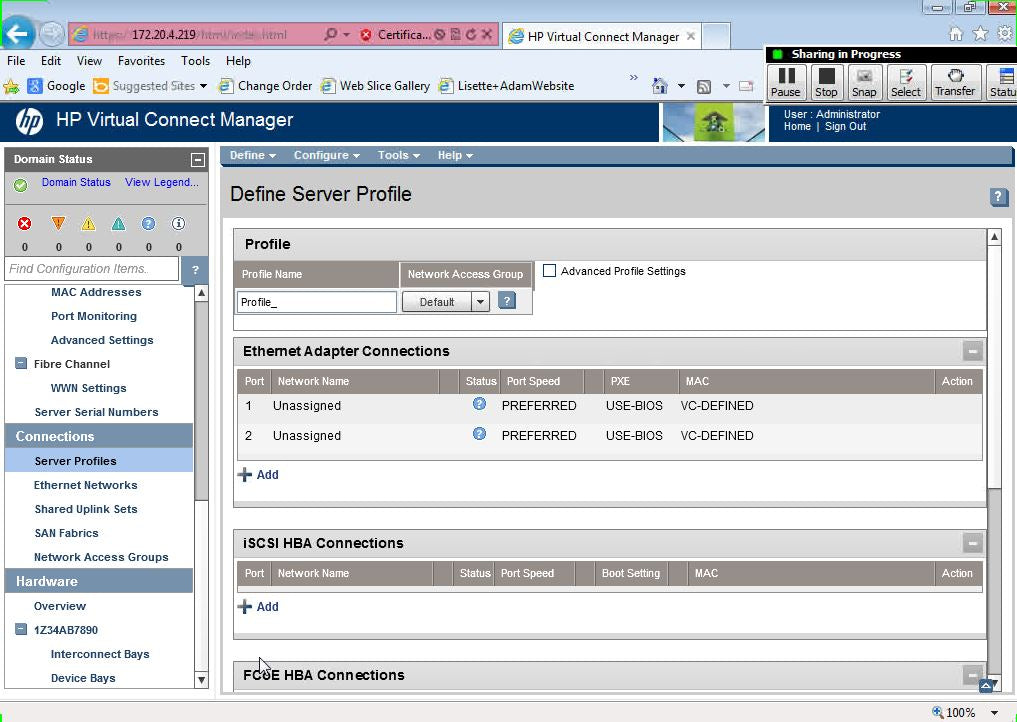Click the HP logo in the header

click(29, 121)
